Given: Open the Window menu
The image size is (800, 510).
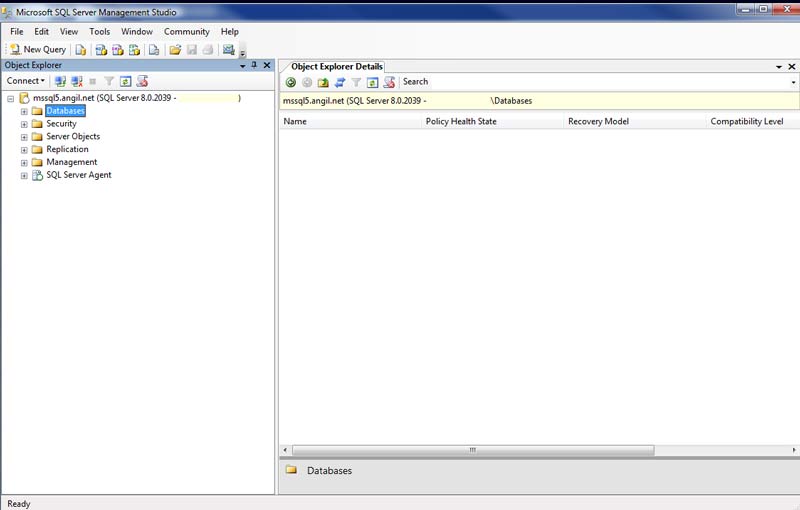Looking at the screenshot, I should pyautogui.click(x=137, y=32).
